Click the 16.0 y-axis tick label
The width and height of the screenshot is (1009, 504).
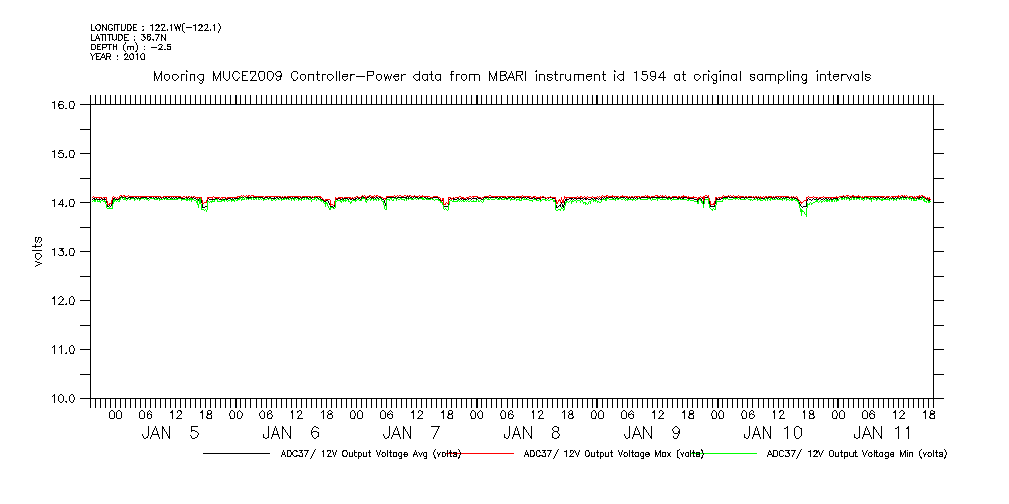[x=63, y=105]
